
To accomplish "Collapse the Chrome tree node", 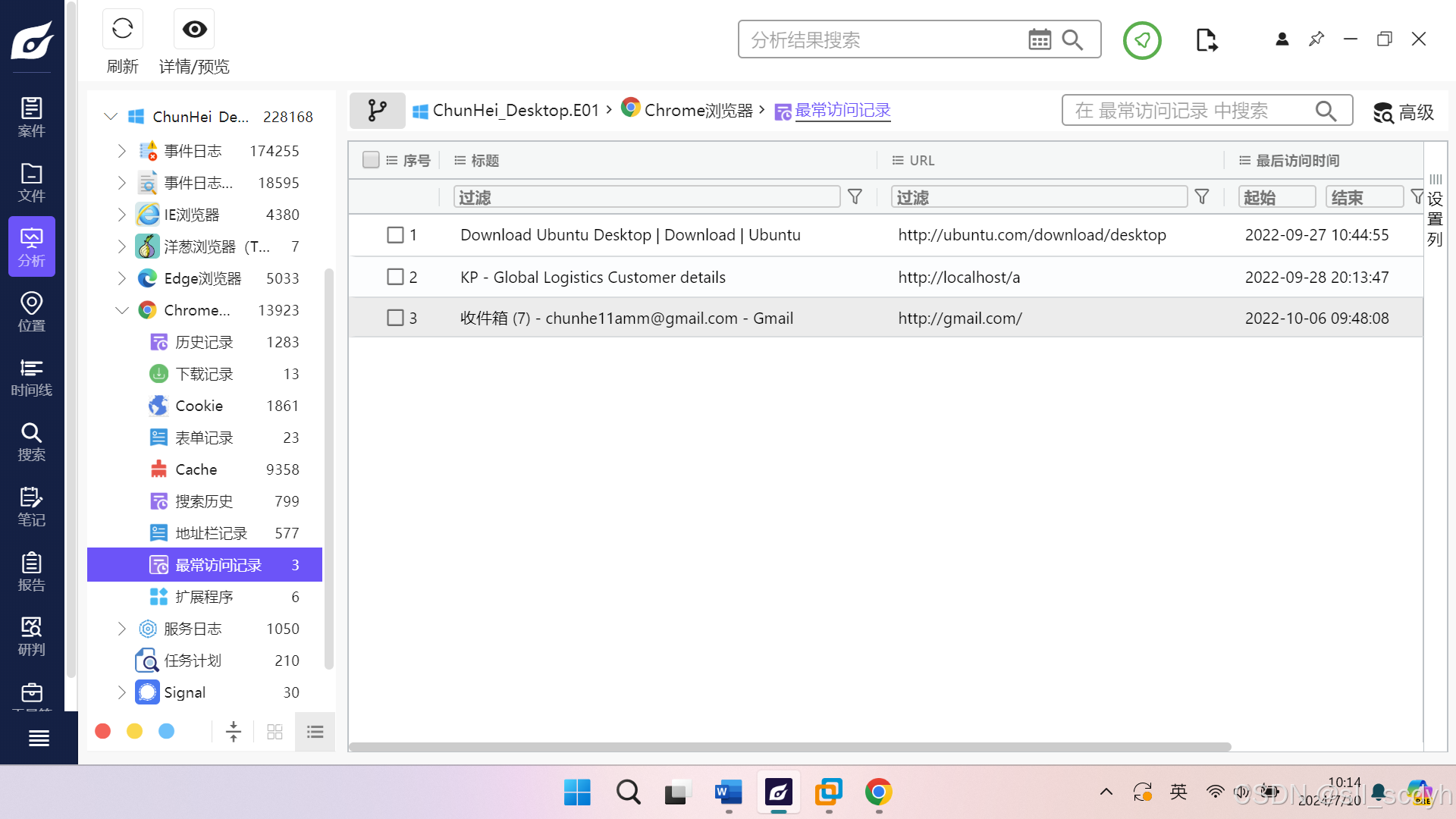I will (x=121, y=310).
